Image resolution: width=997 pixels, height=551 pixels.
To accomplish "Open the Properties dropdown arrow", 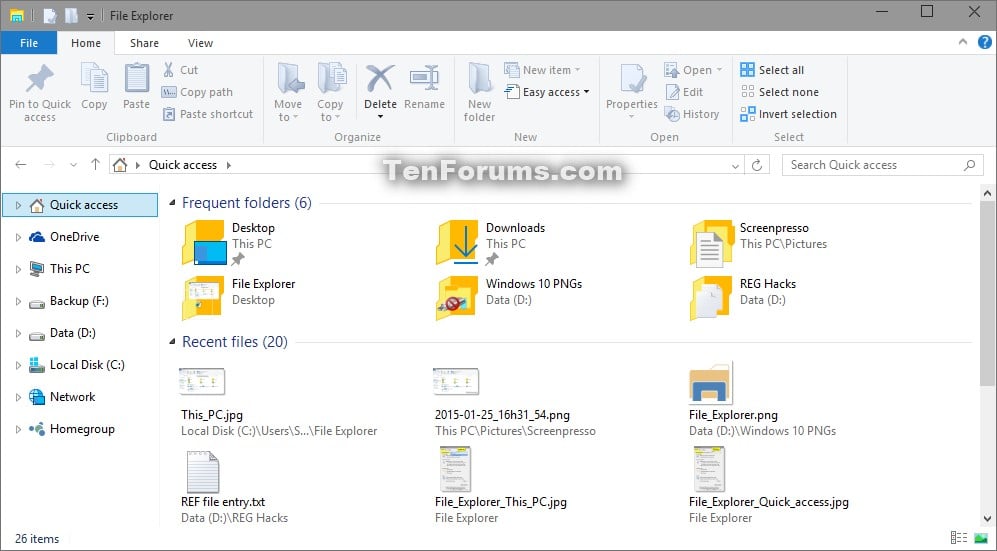I will (x=631, y=117).
